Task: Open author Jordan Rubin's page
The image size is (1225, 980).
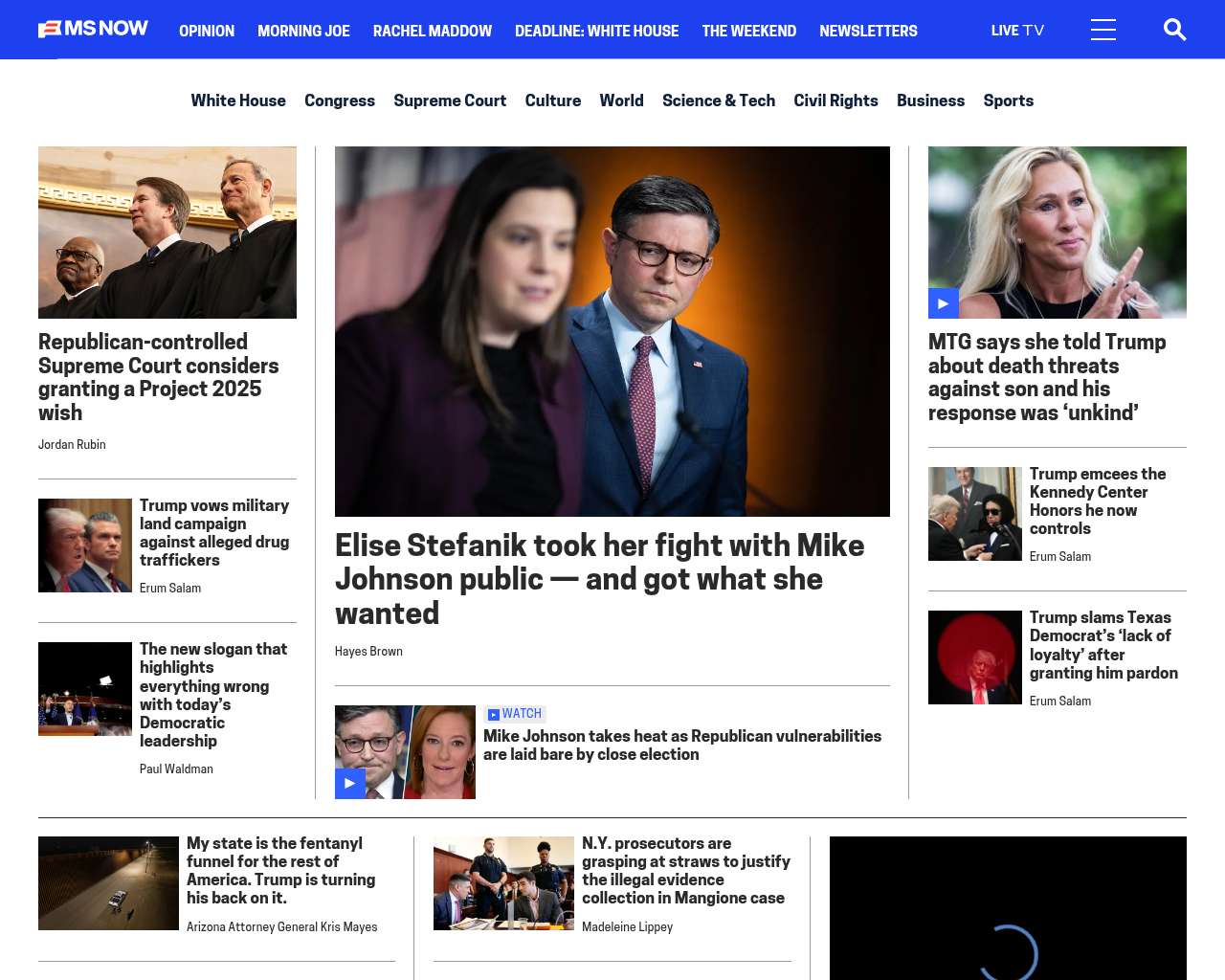Action: 72,444
